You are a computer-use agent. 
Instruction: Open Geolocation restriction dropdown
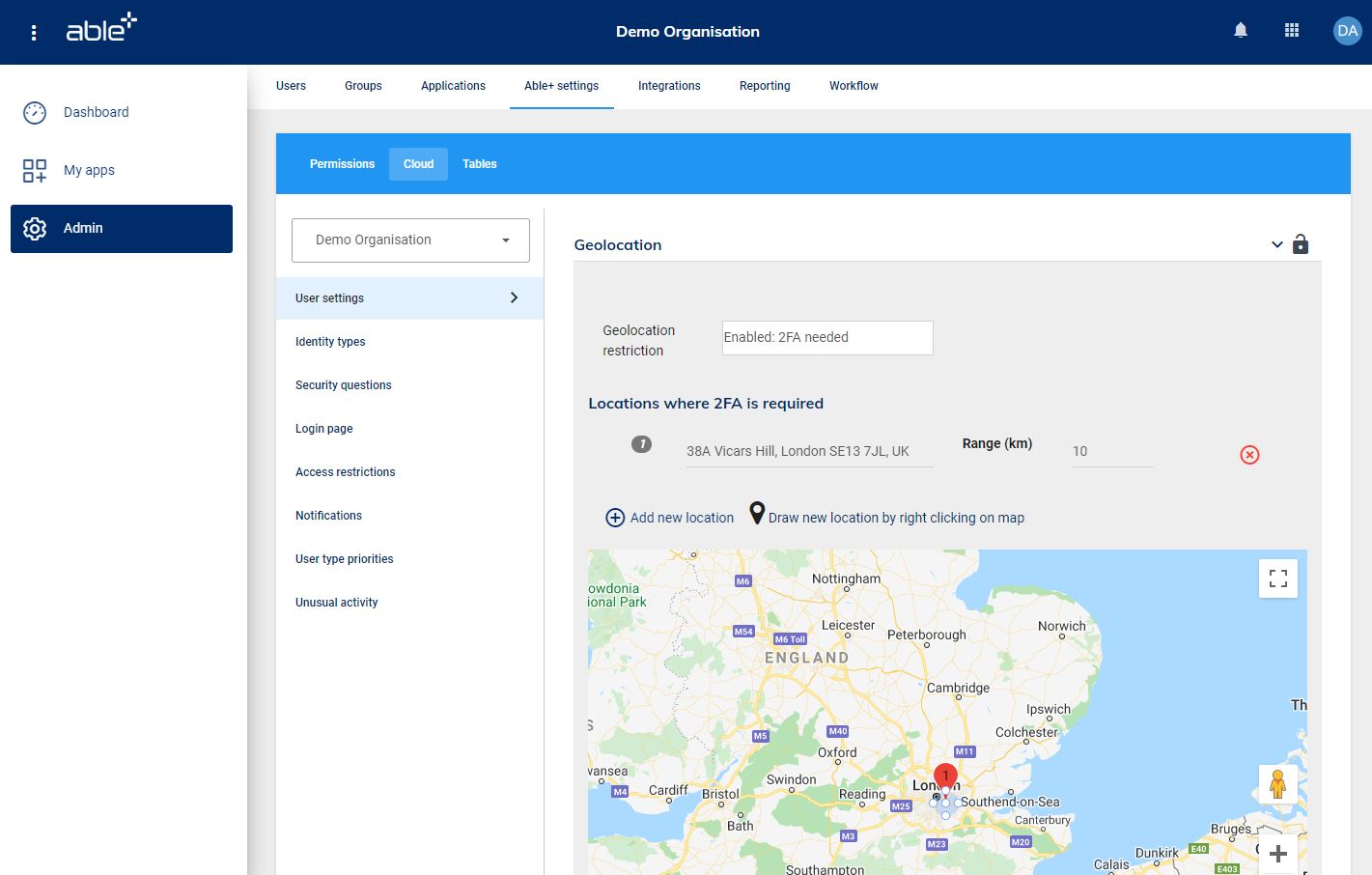(x=827, y=338)
